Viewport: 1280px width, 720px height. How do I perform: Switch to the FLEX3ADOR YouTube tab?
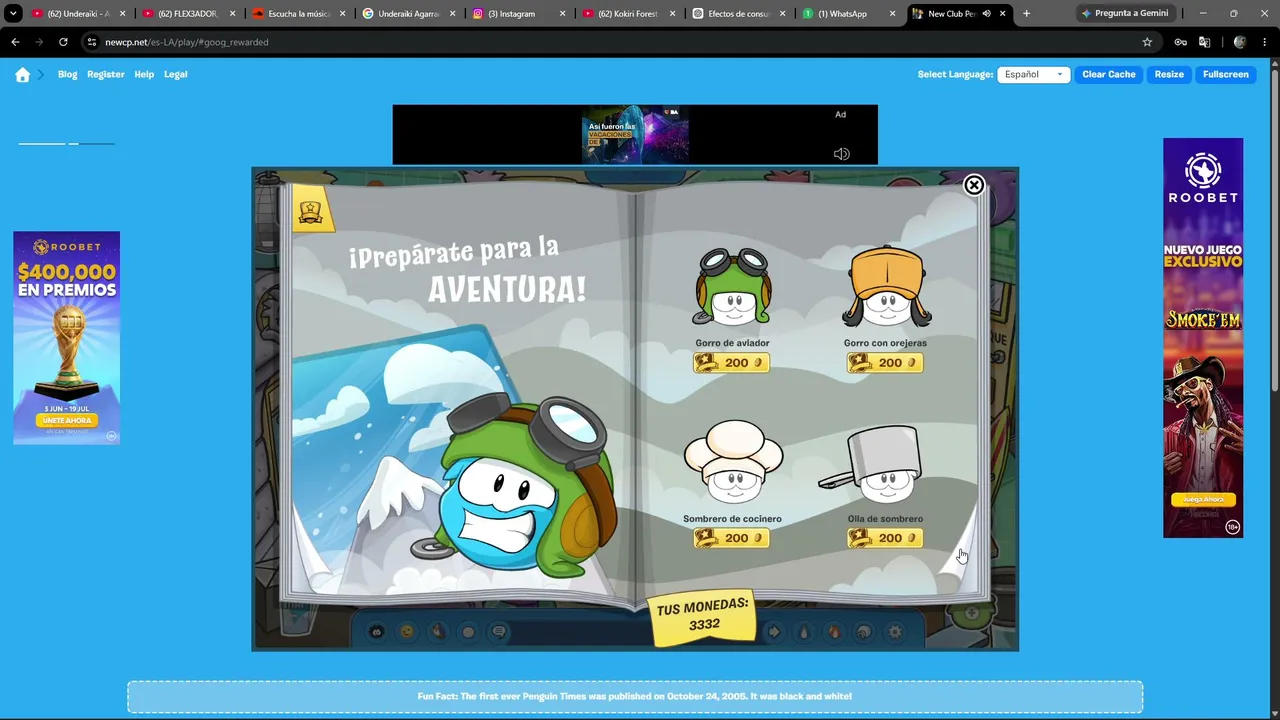[x=189, y=14]
